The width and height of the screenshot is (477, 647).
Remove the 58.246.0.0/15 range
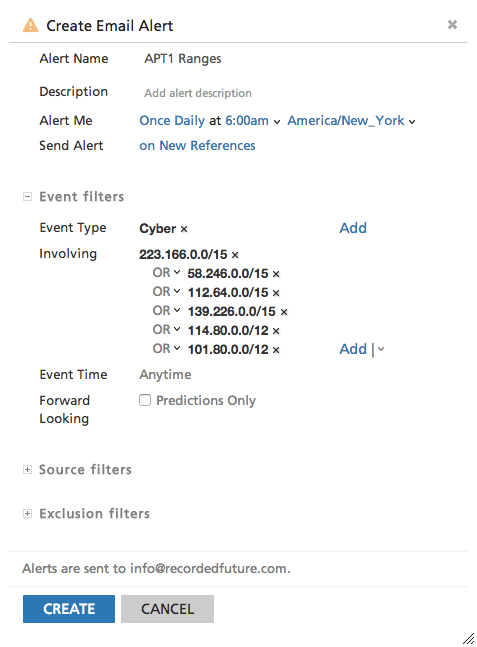pos(276,274)
